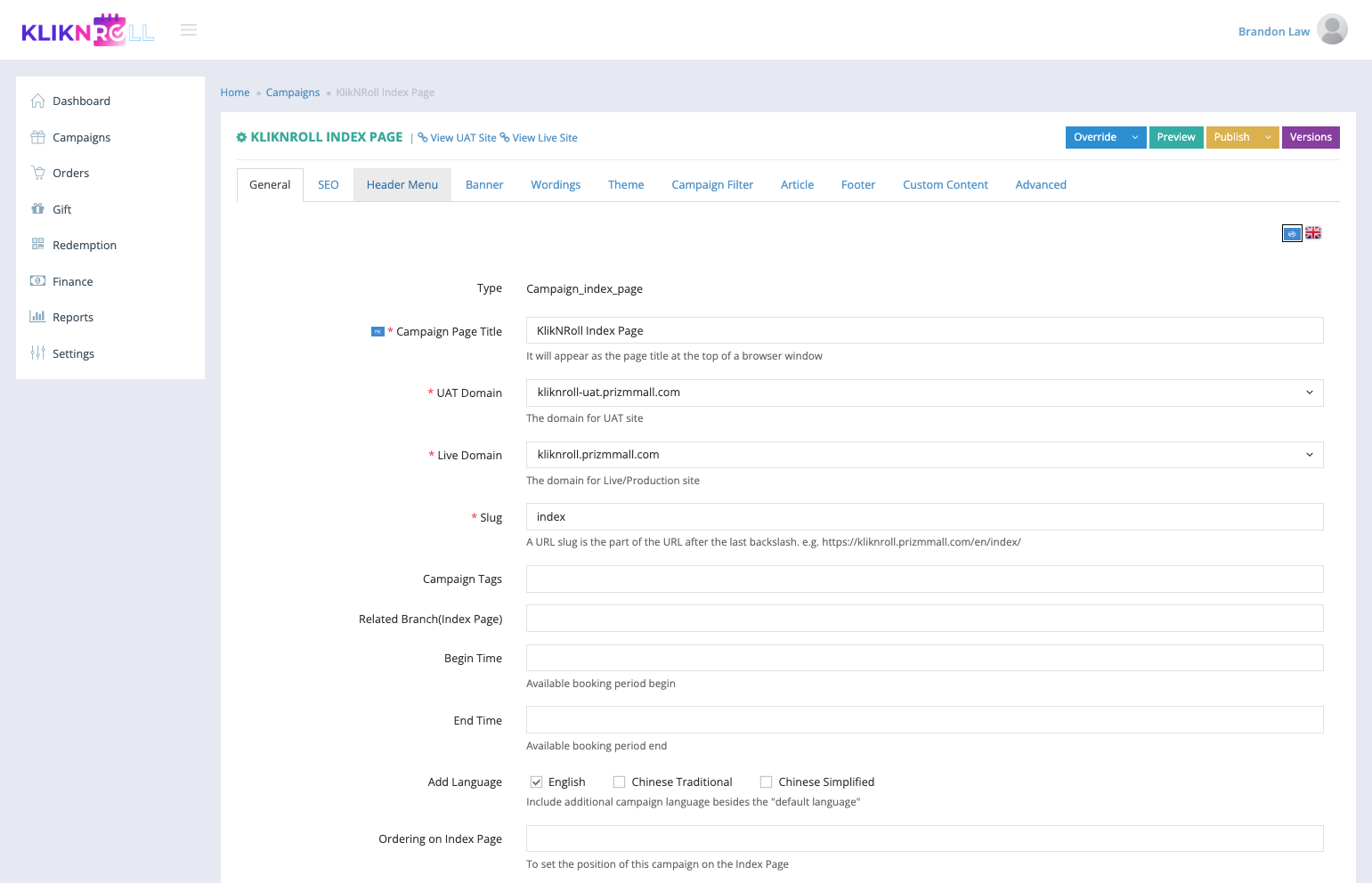Click the Slug input field
Image resolution: width=1372 pixels, height=883 pixels.
(924, 517)
